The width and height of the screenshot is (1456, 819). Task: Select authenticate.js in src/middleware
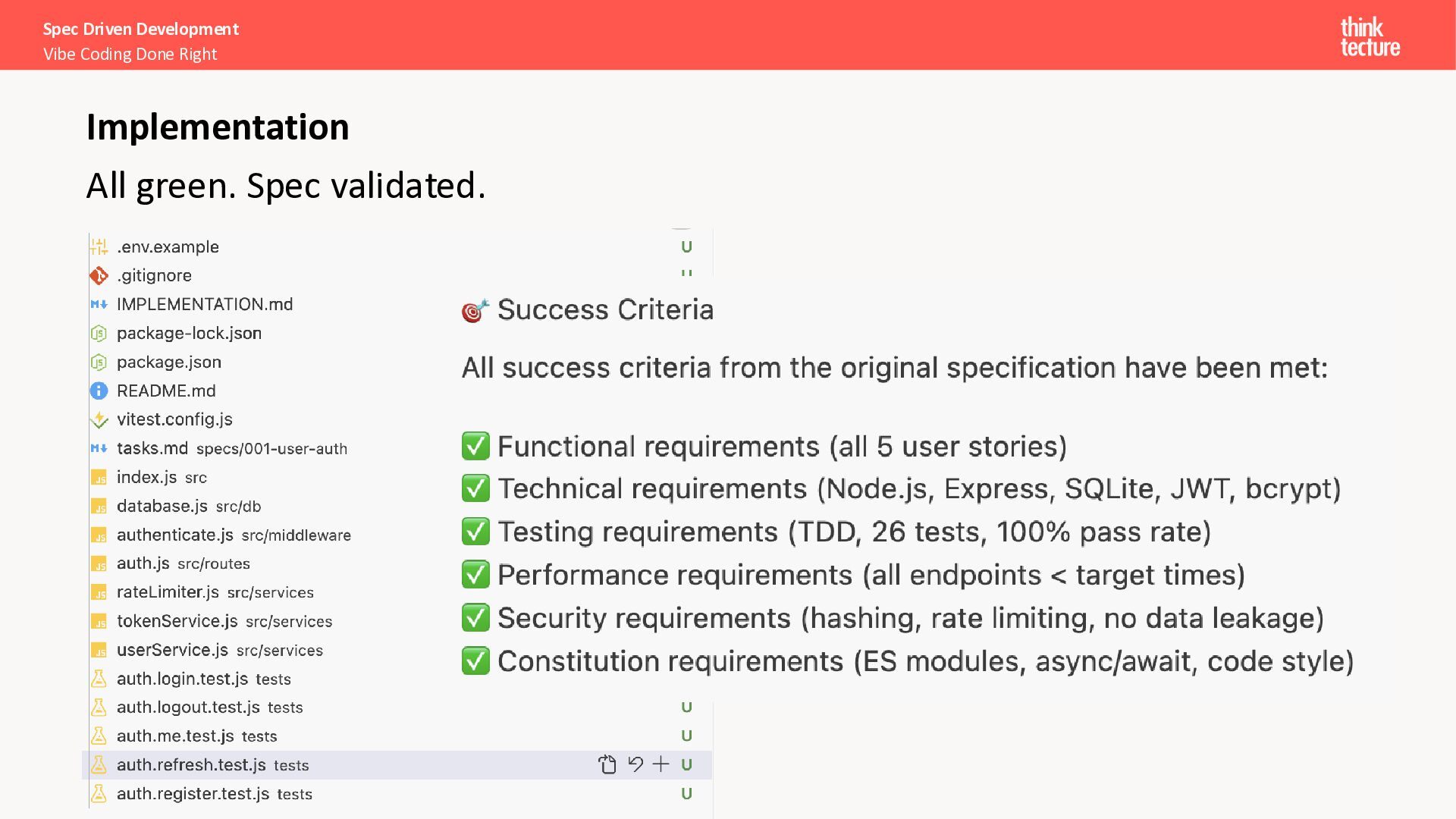click(x=174, y=535)
